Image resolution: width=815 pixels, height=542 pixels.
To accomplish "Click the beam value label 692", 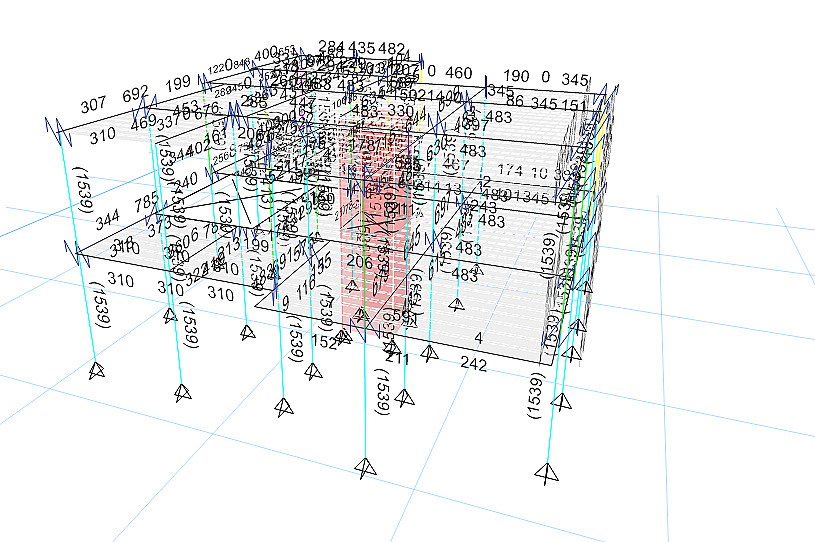I will coord(135,95).
